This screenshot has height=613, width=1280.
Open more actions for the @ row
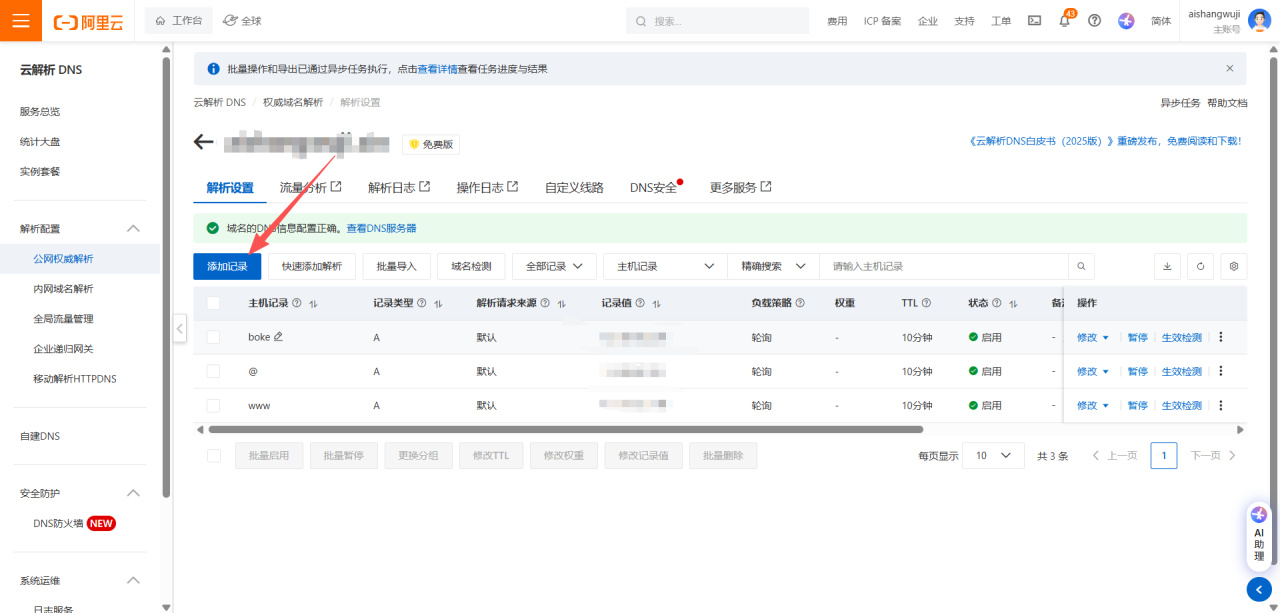pyautogui.click(x=1221, y=371)
